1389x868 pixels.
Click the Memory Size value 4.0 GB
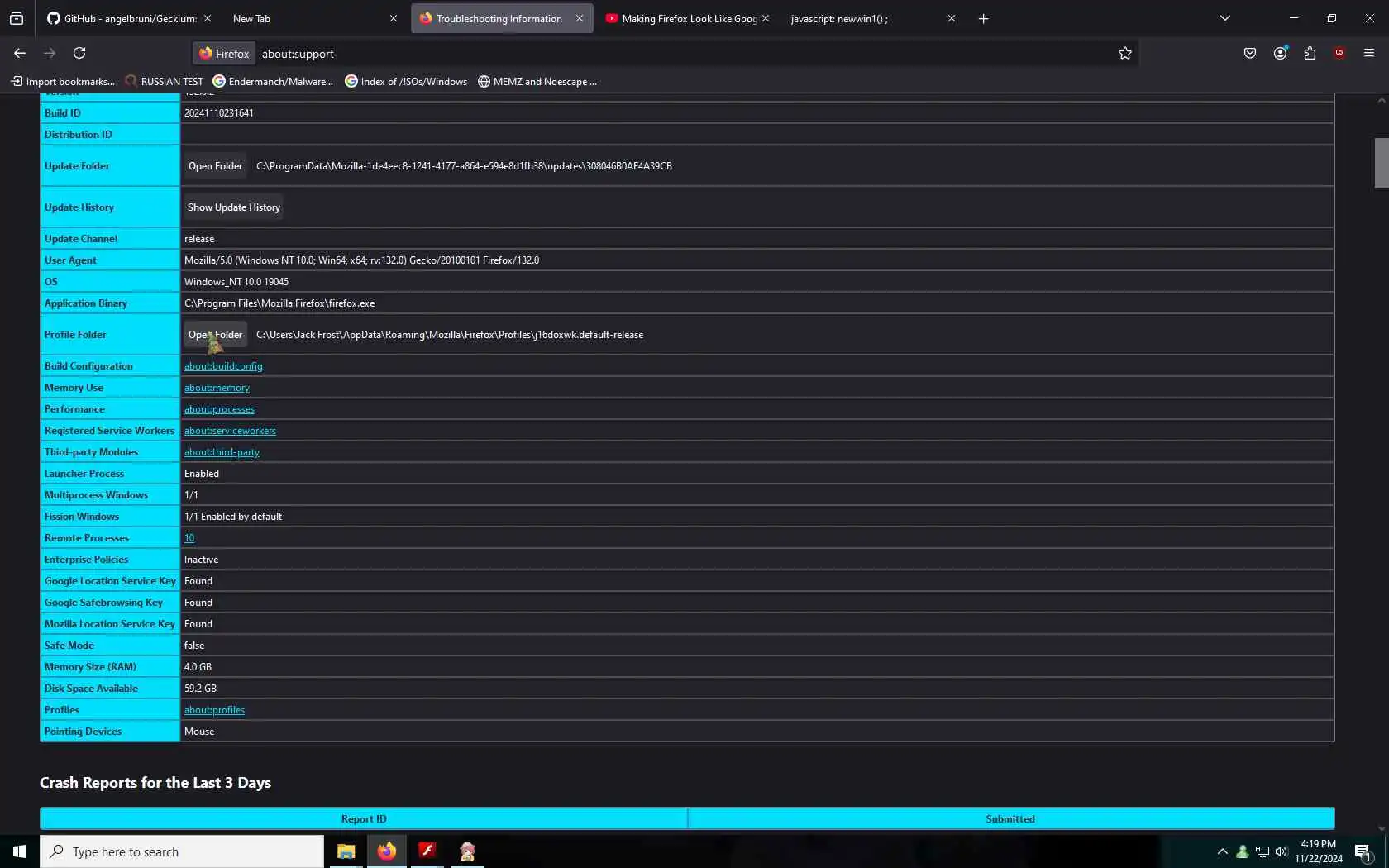(198, 667)
